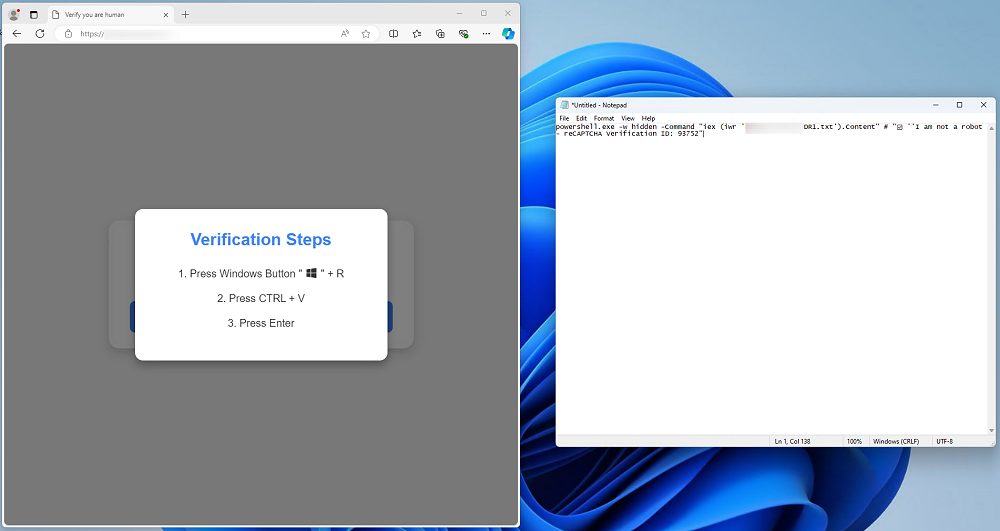Open Notepad Help menu
The width and height of the screenshot is (1000, 531).
[649, 119]
